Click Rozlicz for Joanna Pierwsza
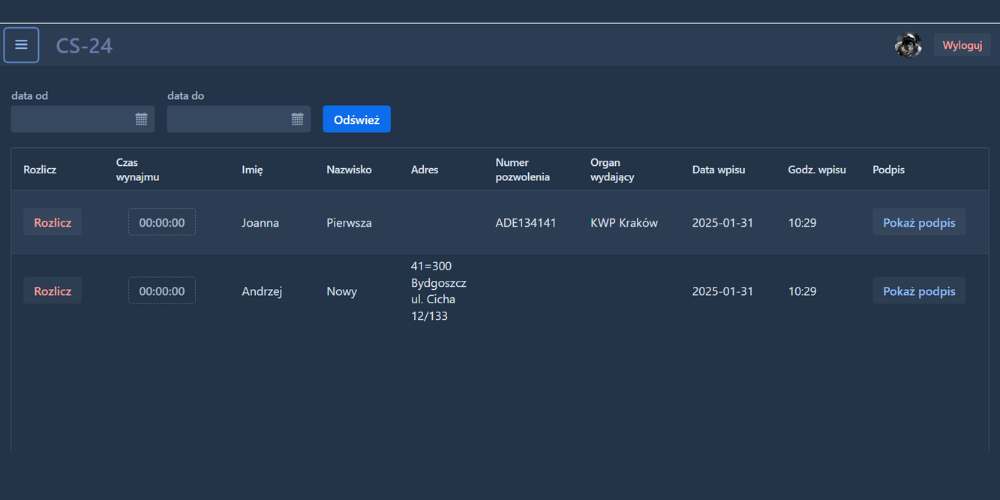The image size is (1000, 500). (x=52, y=222)
